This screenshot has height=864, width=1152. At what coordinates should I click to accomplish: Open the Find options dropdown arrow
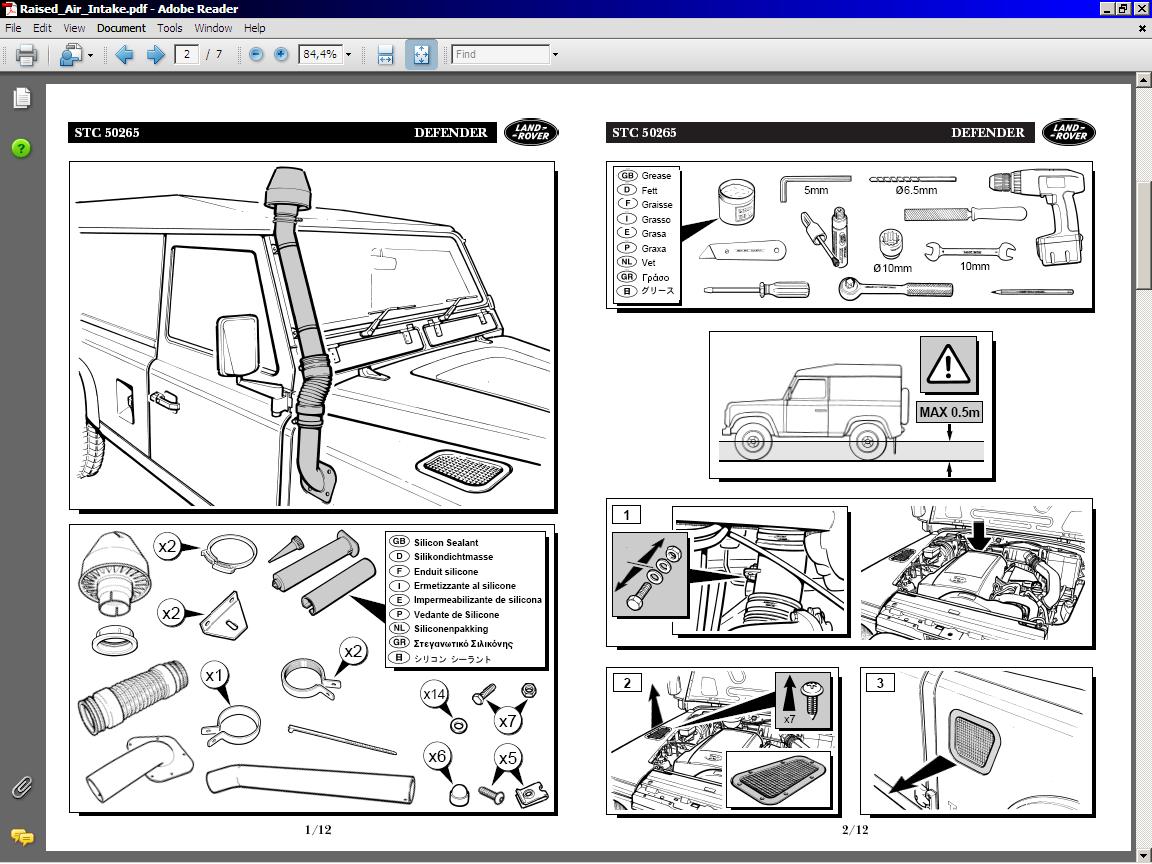coord(555,55)
